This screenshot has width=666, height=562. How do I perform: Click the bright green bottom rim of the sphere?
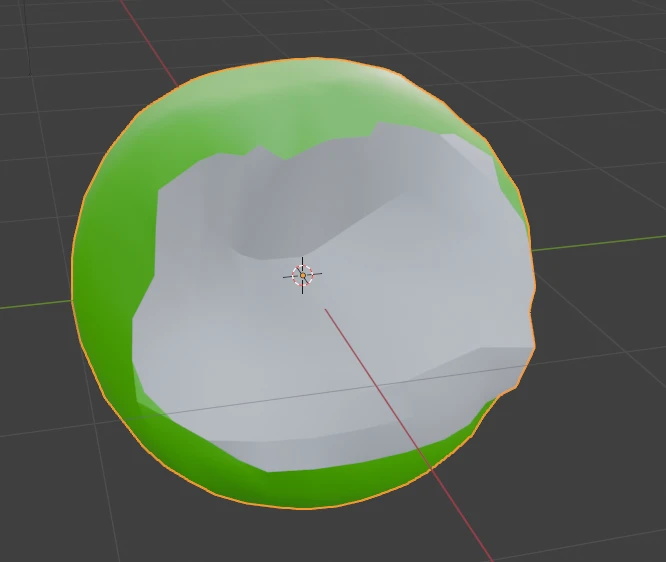point(330,485)
